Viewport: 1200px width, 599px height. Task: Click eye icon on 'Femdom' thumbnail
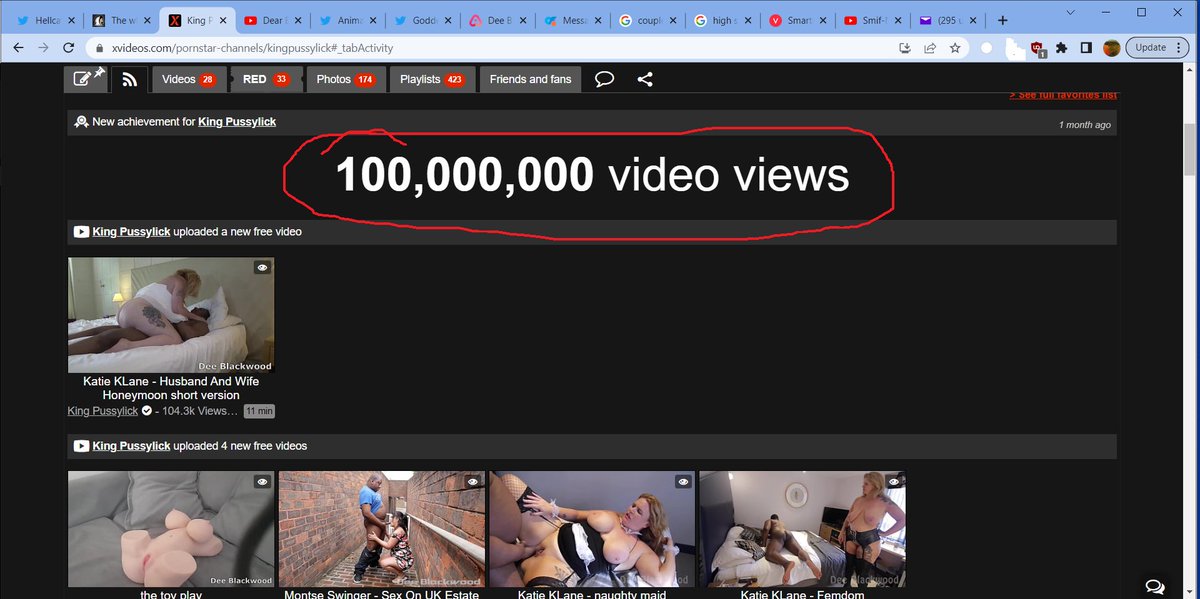pos(894,482)
